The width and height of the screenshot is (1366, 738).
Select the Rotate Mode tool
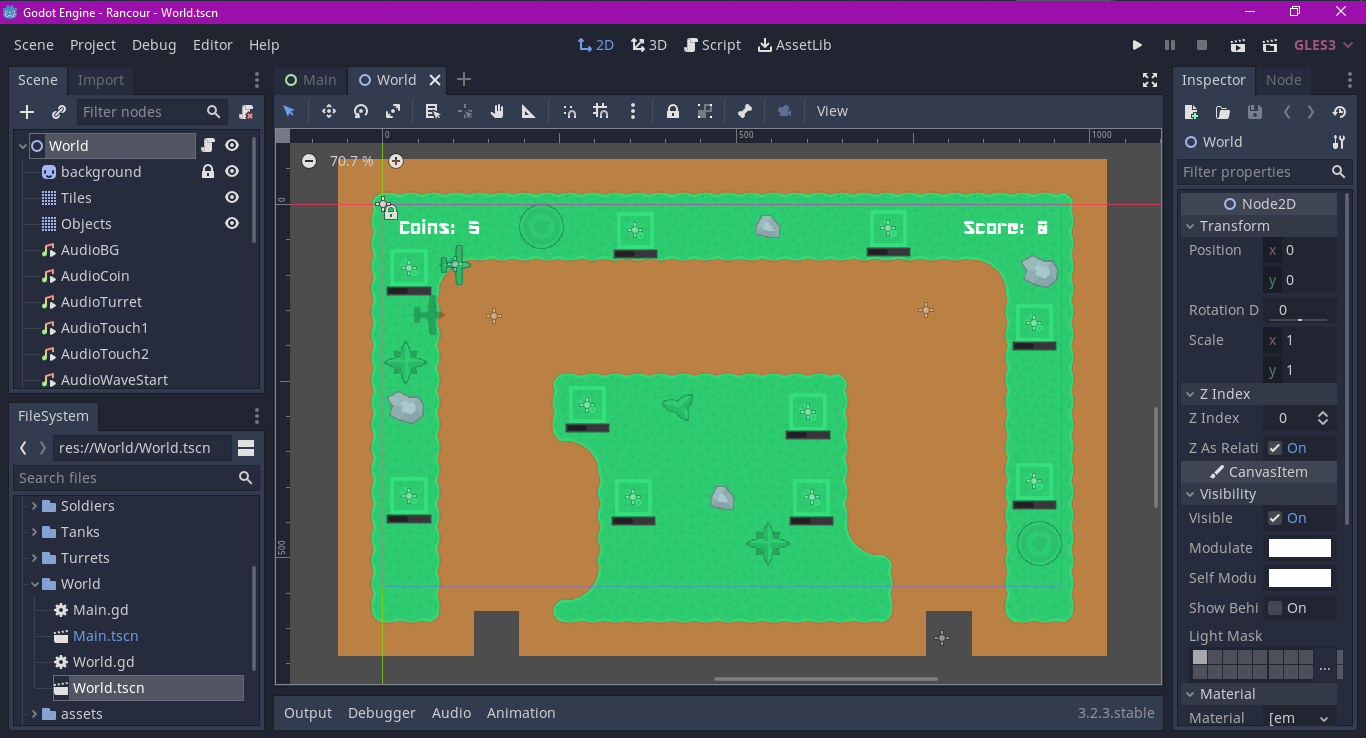[x=360, y=111]
